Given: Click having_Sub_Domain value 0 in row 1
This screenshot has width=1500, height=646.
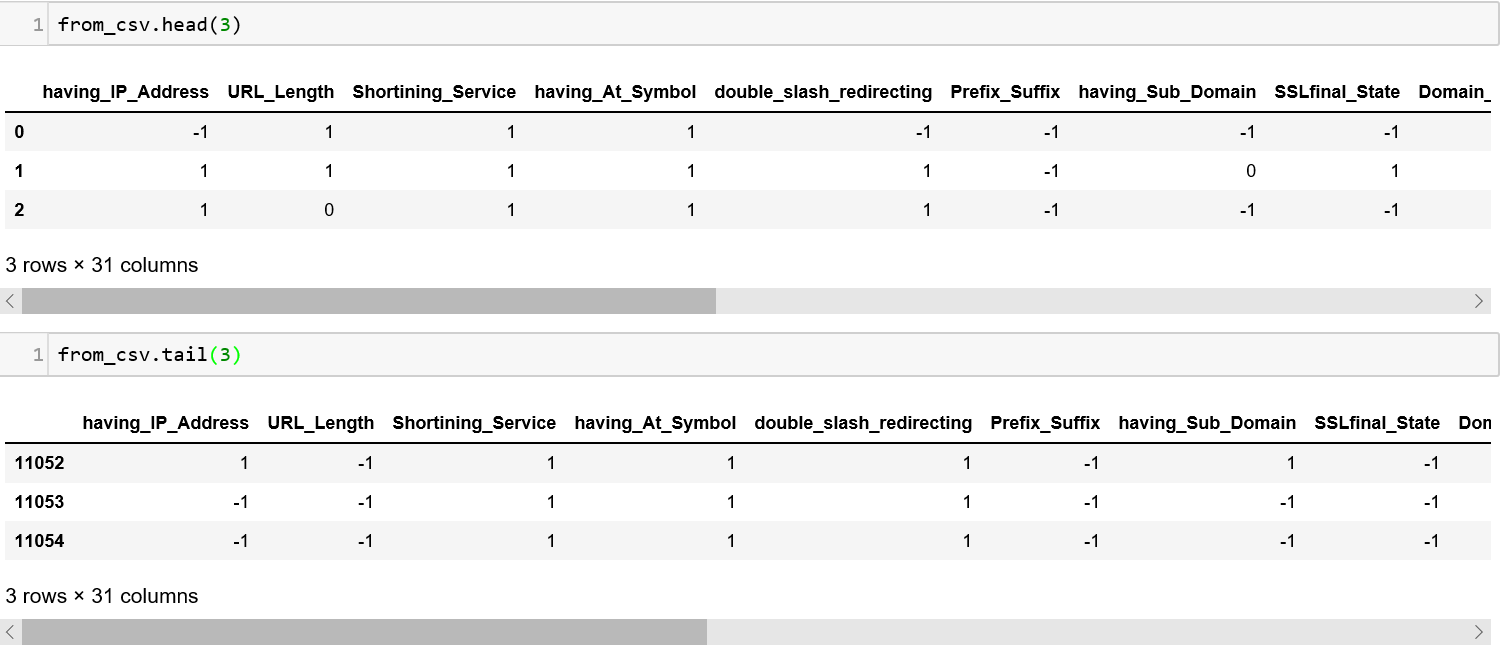Looking at the screenshot, I should tap(1250, 171).
